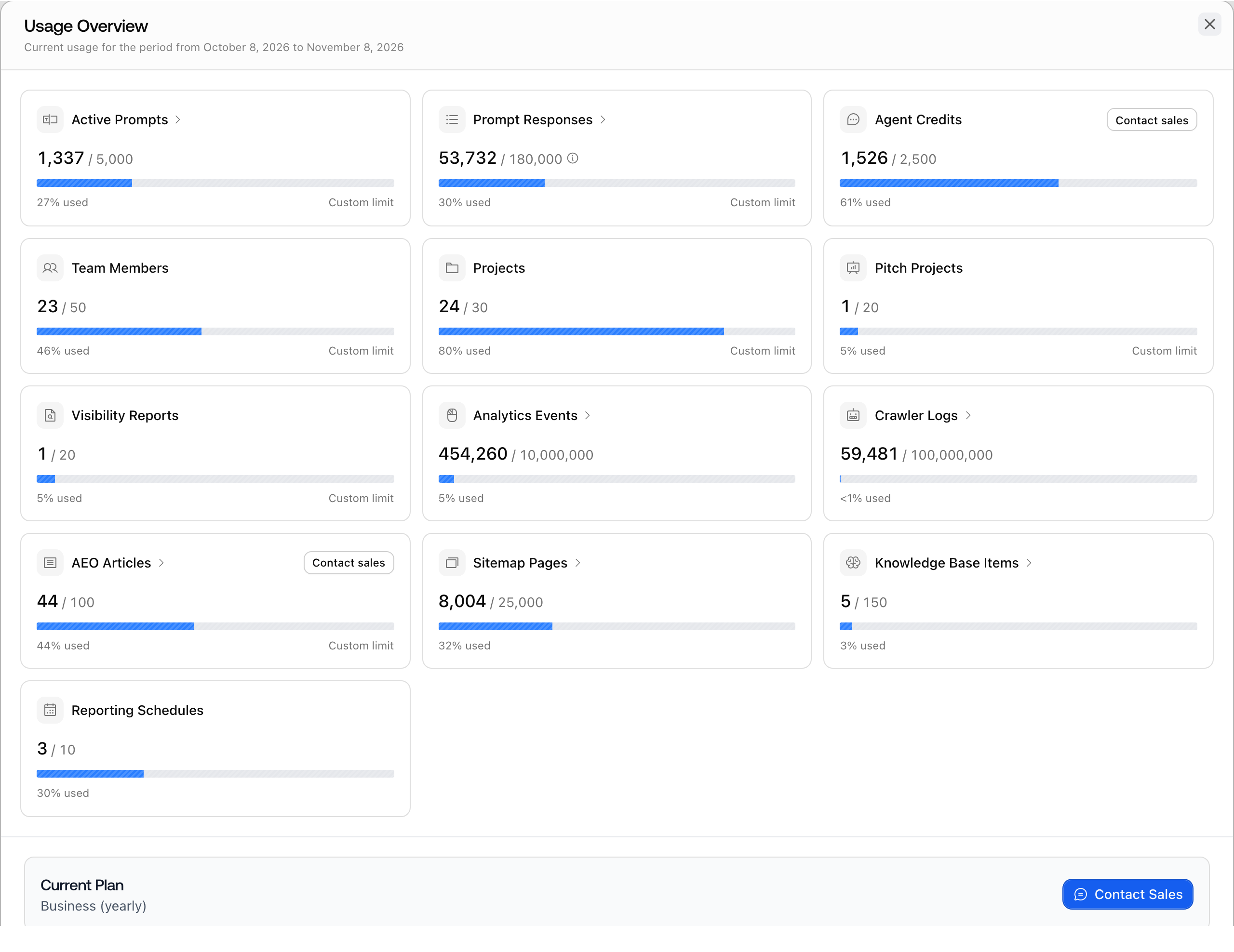Click Contact sales on Agent Credits card

click(1151, 120)
